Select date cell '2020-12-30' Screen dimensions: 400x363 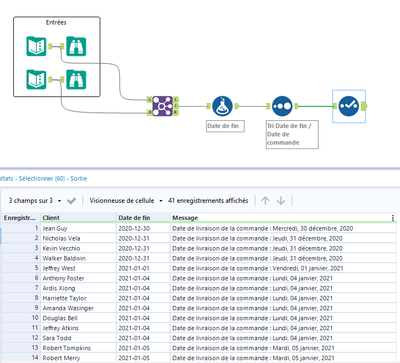click(143, 228)
